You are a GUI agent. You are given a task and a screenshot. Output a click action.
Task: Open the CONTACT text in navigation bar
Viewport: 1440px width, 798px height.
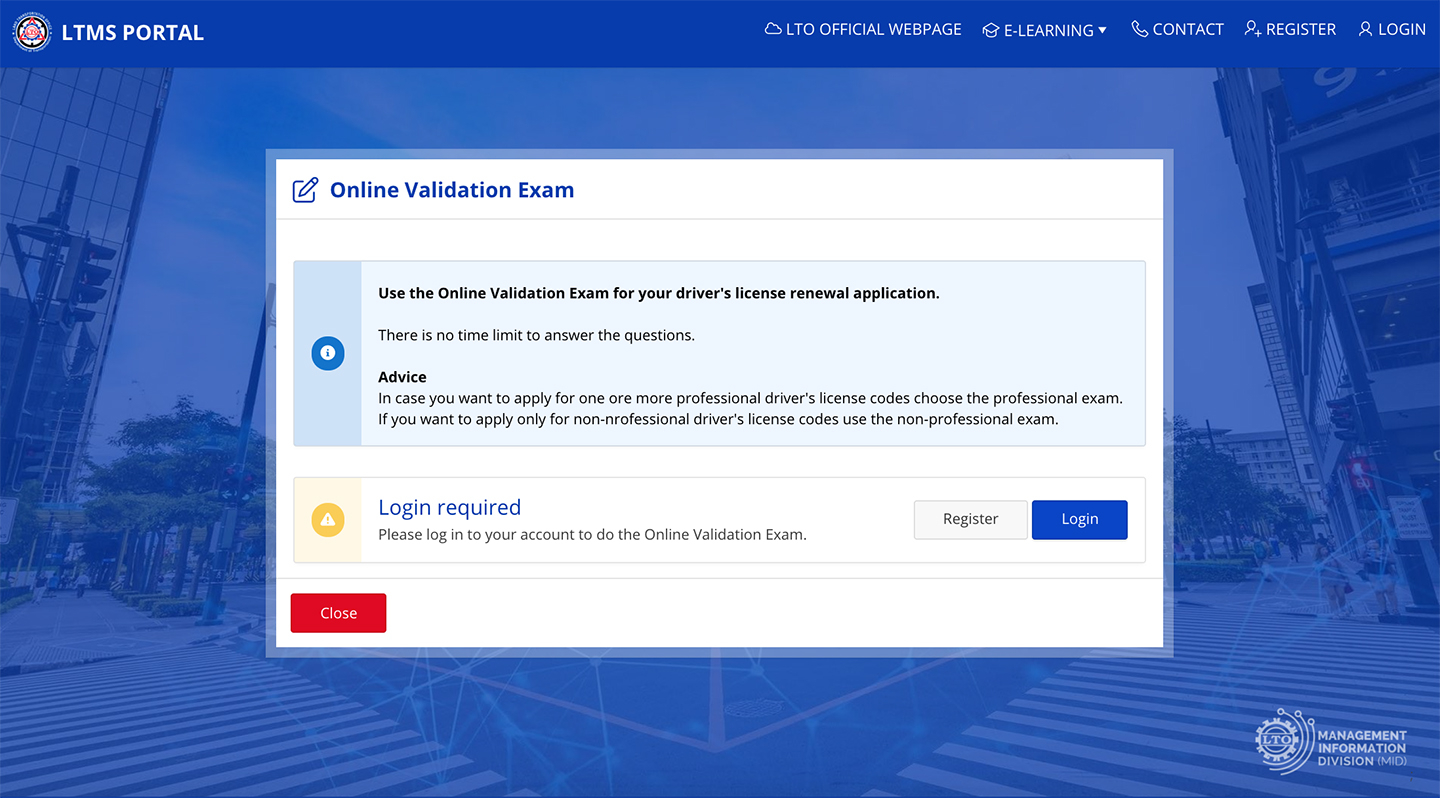click(x=1187, y=30)
